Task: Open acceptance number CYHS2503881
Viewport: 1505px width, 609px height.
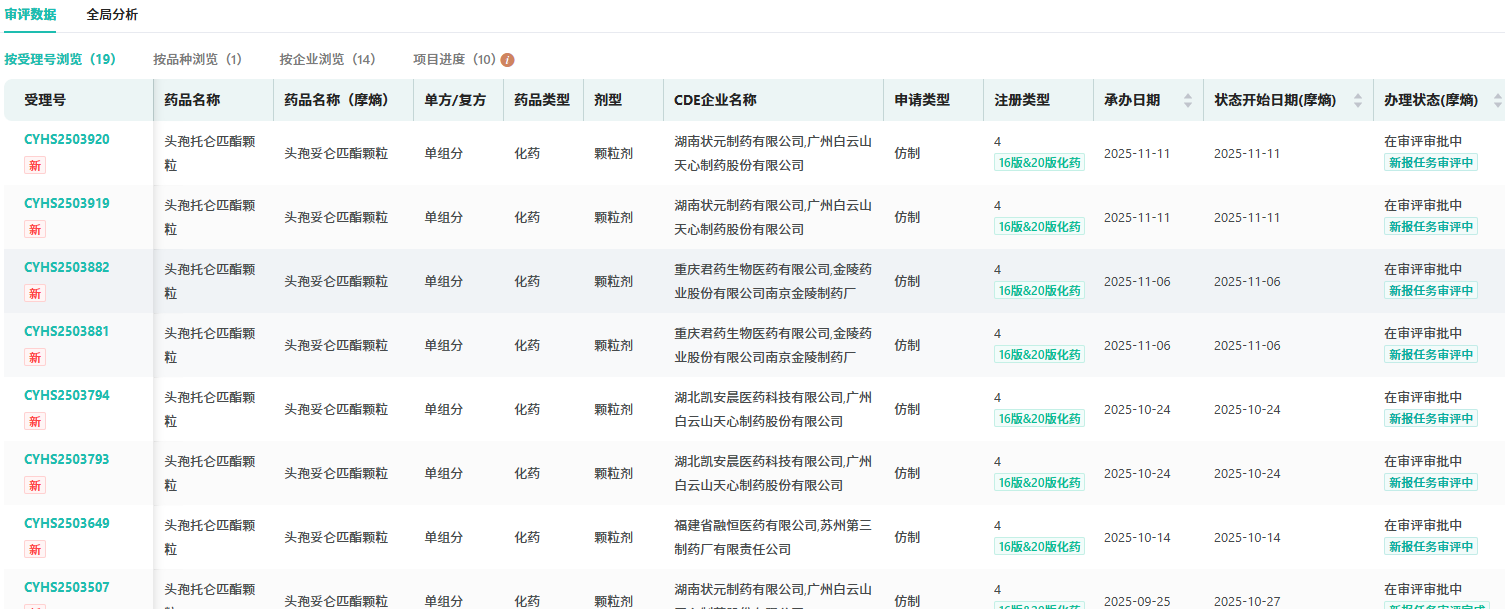Action: [x=67, y=332]
